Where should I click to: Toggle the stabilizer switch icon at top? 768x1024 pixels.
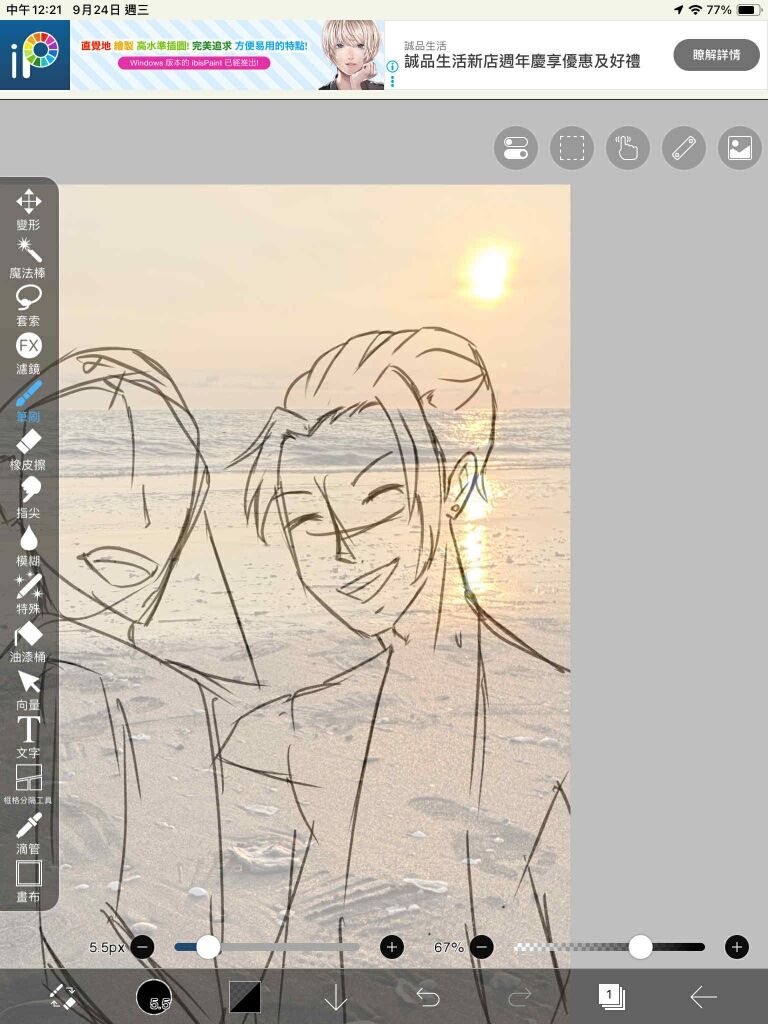coord(516,148)
